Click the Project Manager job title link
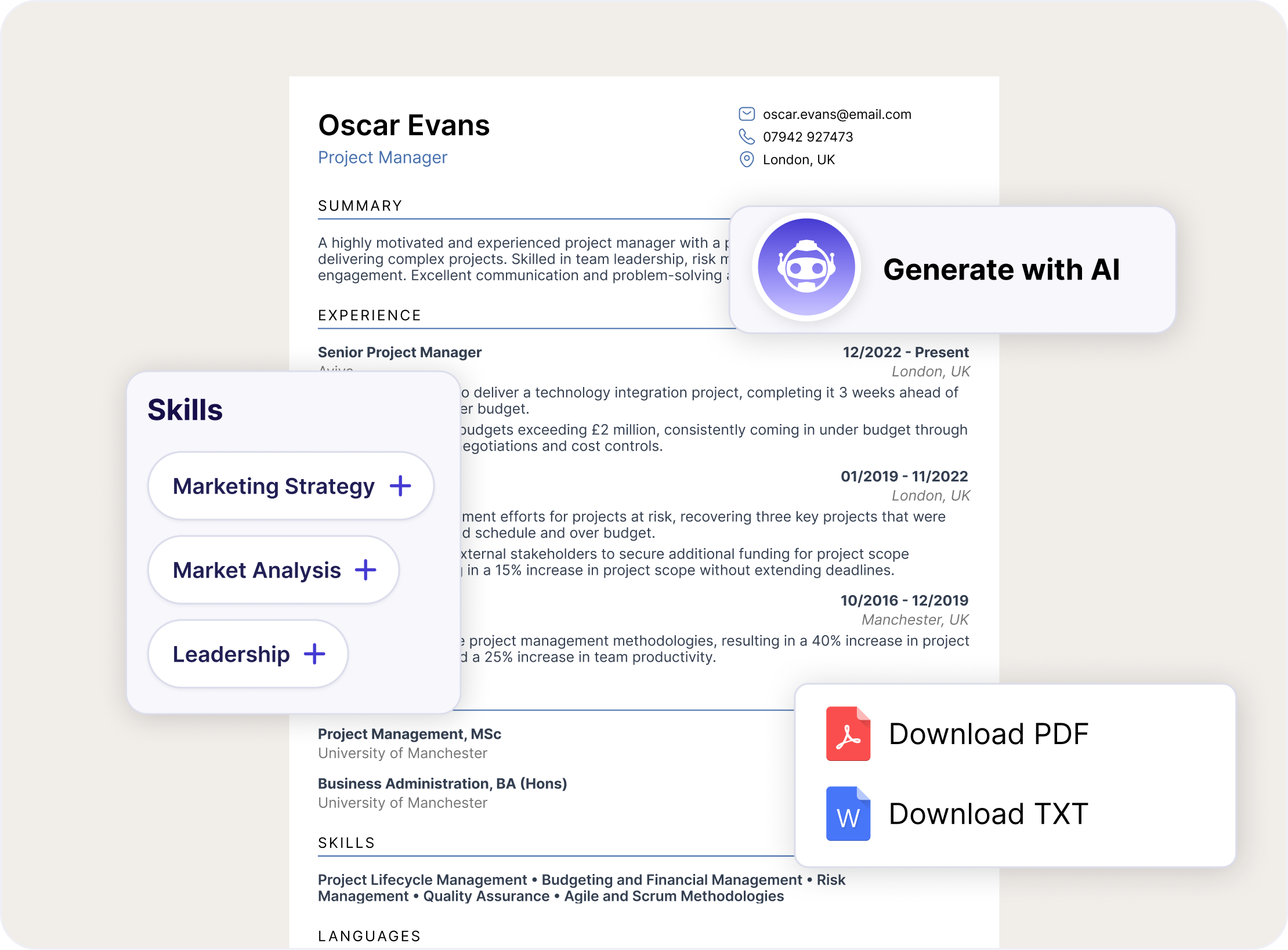The height and width of the screenshot is (950, 1288). point(382,157)
